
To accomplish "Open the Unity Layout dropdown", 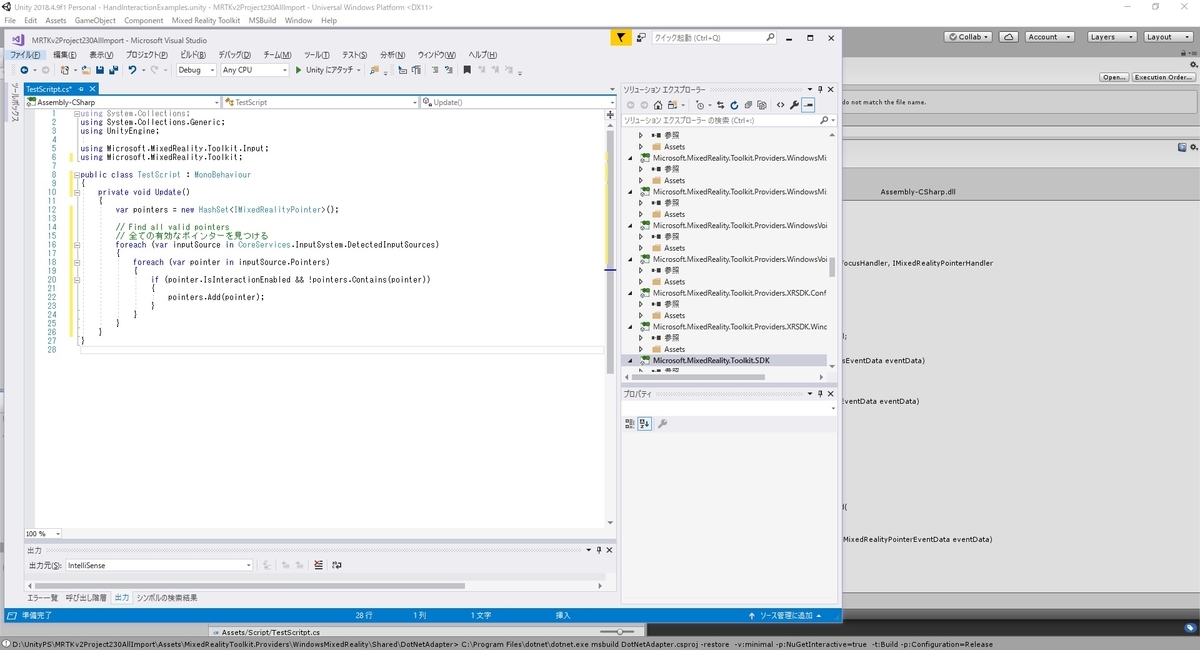I will pyautogui.click(x=1166, y=37).
